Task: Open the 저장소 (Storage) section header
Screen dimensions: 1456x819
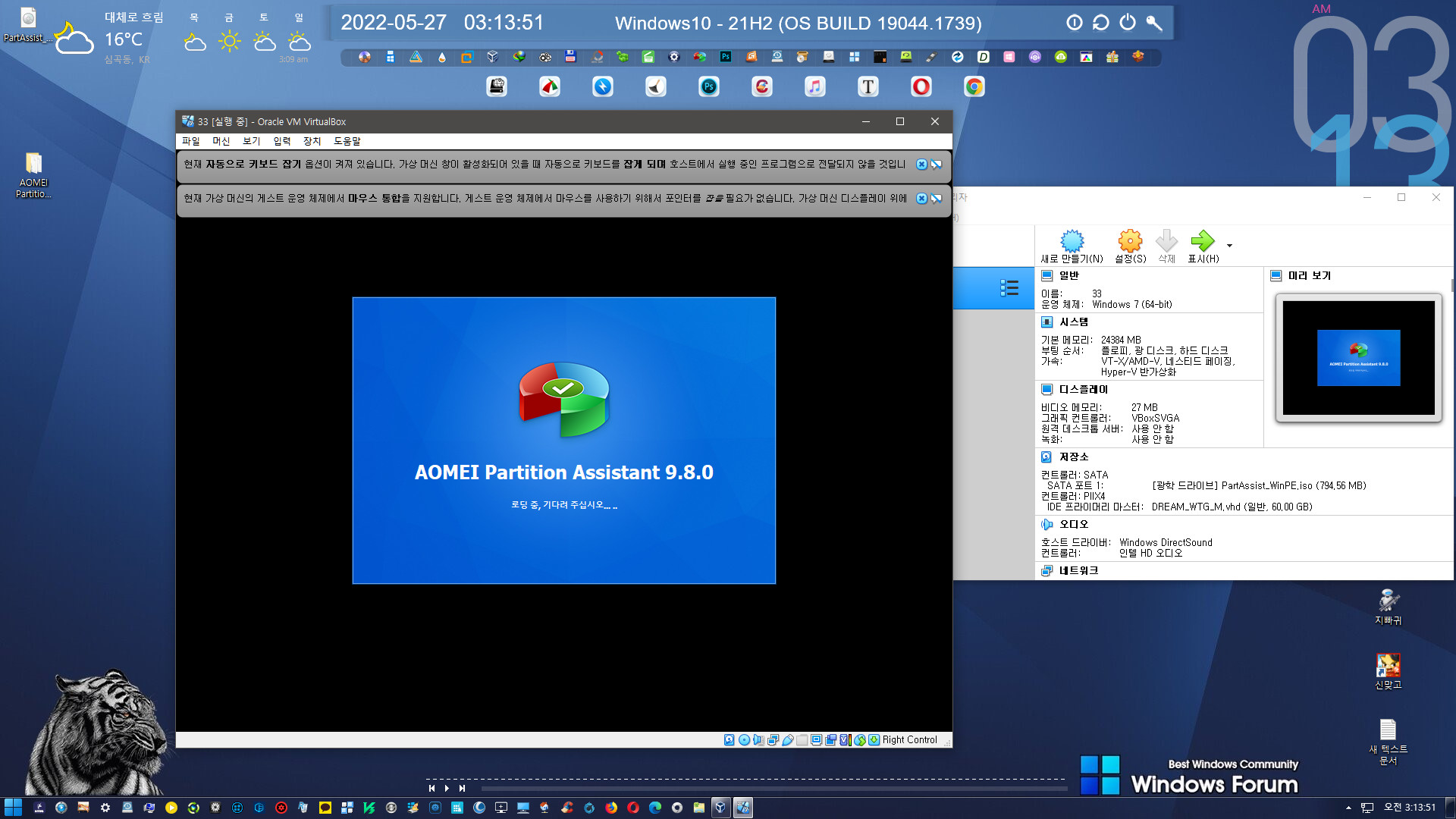Action: click(1073, 457)
